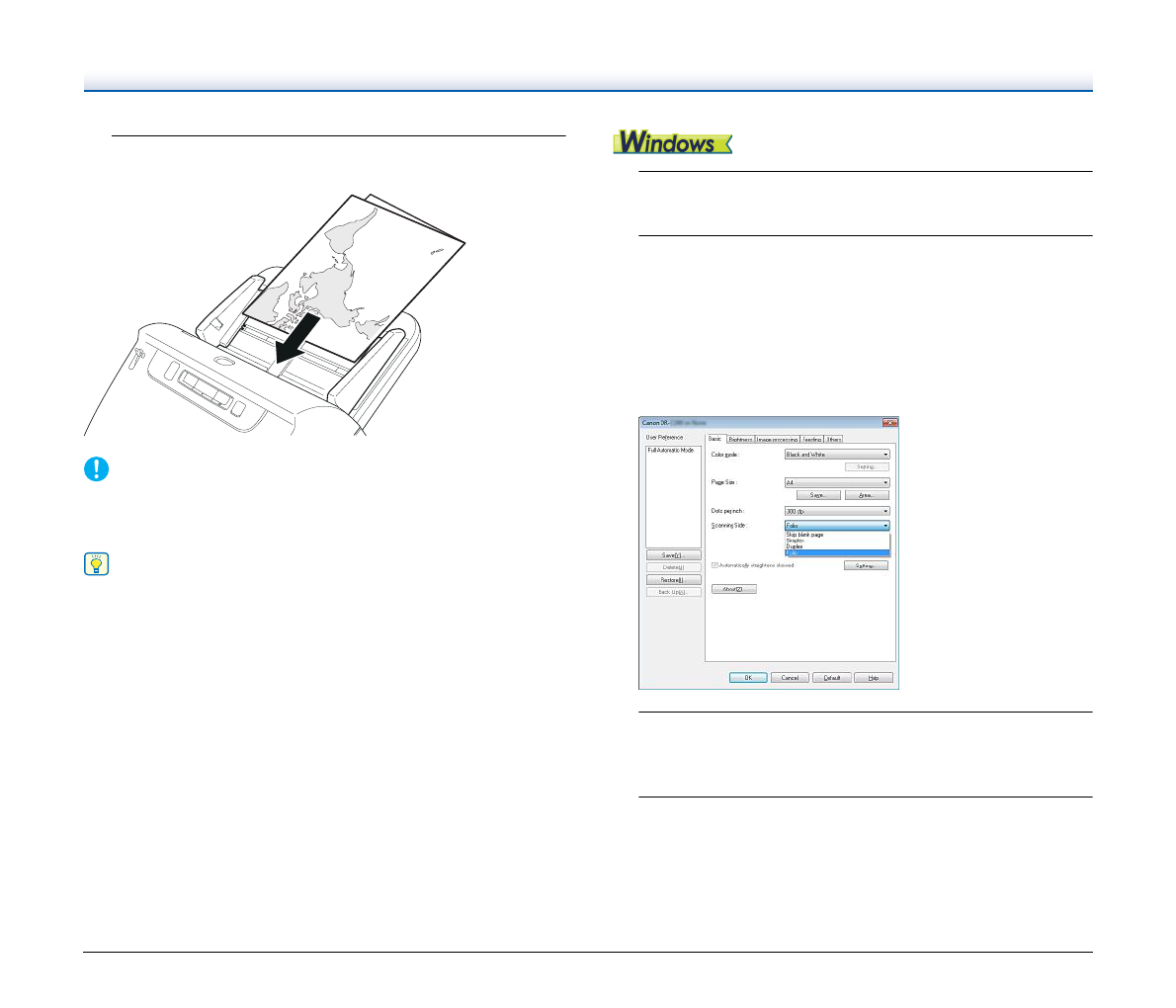1176x1008 pixels.
Task: Select Skip blank page option
Action: (804, 535)
